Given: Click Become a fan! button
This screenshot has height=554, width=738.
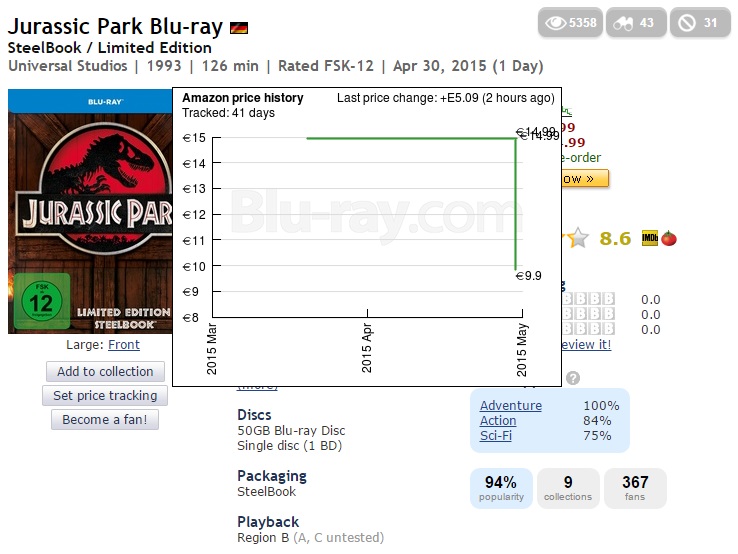Looking at the screenshot, I should [105, 419].
